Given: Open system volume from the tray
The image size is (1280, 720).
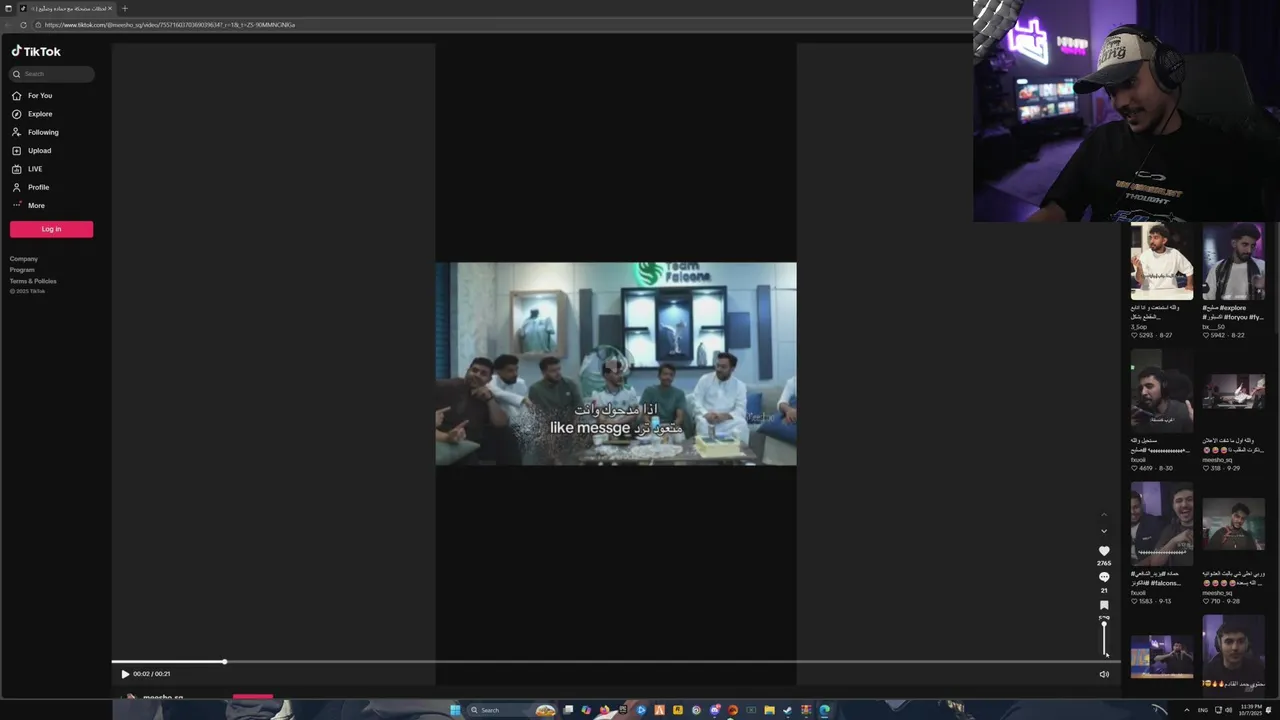Looking at the screenshot, I should click(x=1228, y=710).
